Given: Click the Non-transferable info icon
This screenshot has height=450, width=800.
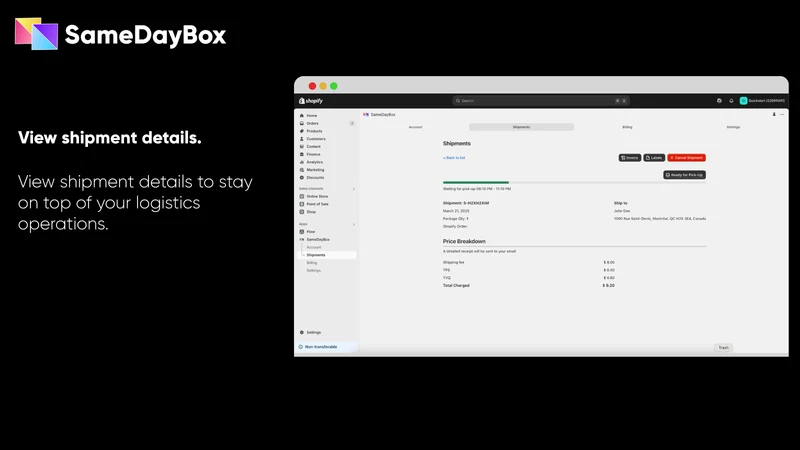Looking at the screenshot, I should 301,347.
